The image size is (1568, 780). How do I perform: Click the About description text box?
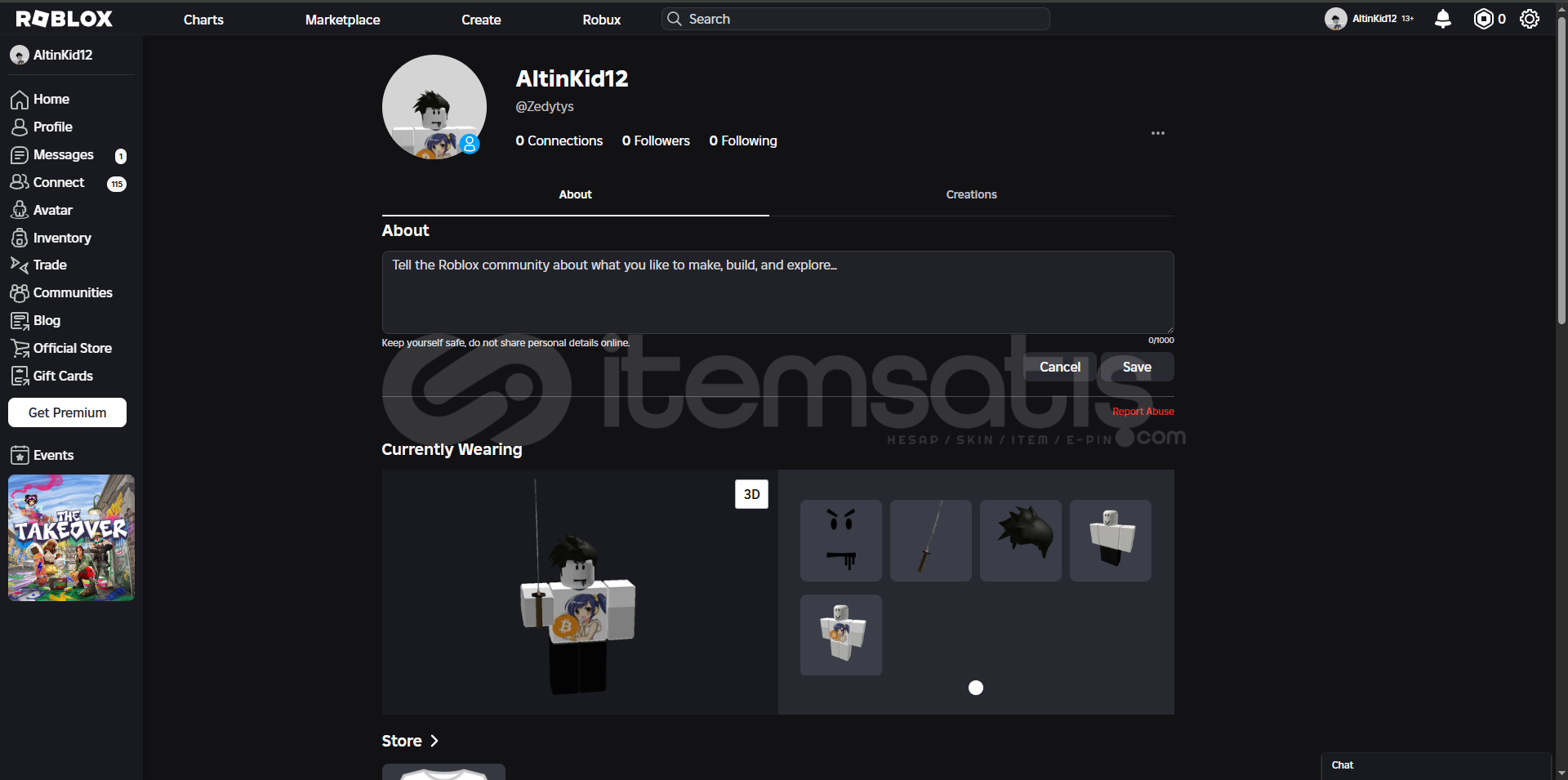coord(777,292)
